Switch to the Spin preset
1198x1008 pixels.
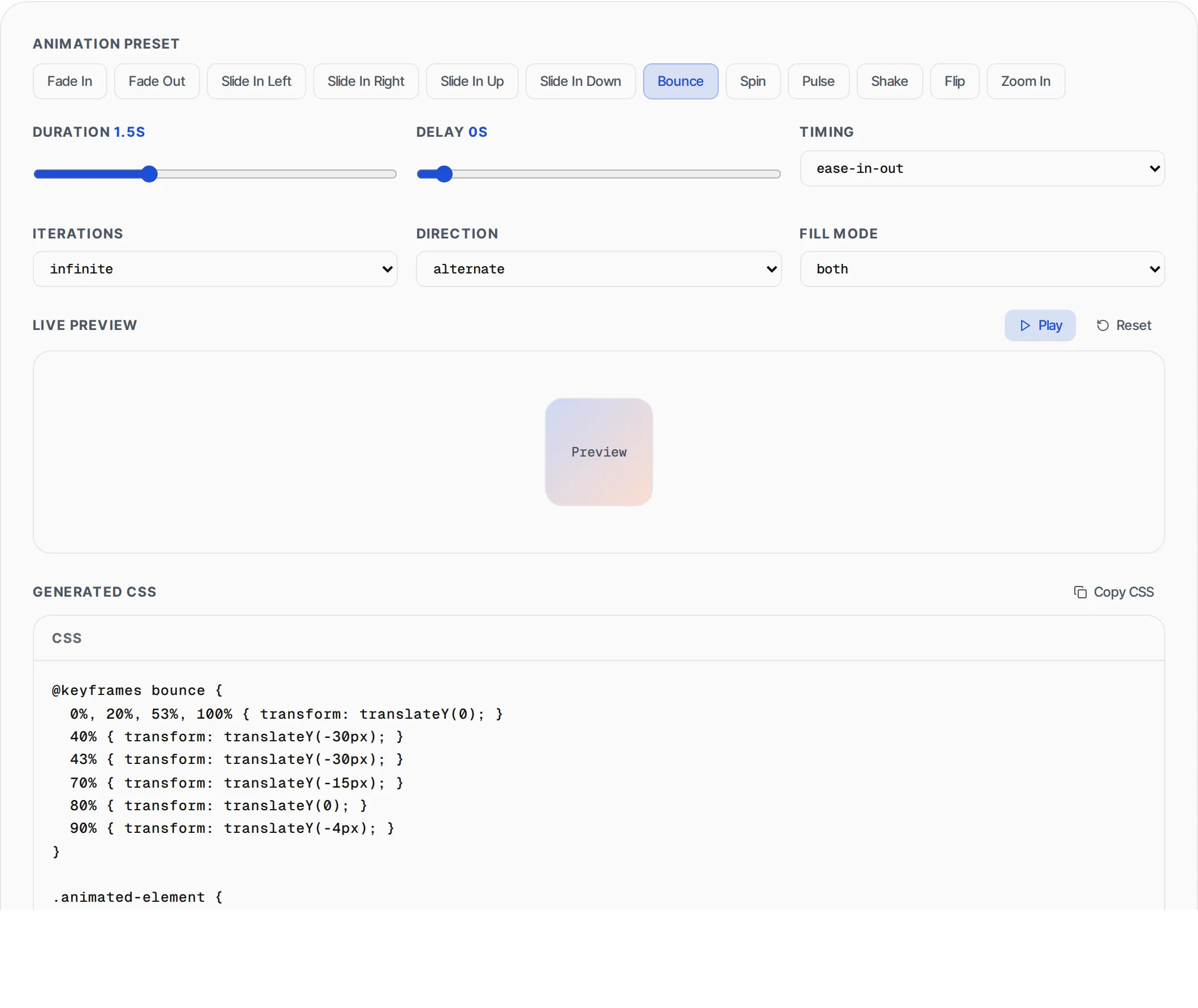(x=753, y=81)
